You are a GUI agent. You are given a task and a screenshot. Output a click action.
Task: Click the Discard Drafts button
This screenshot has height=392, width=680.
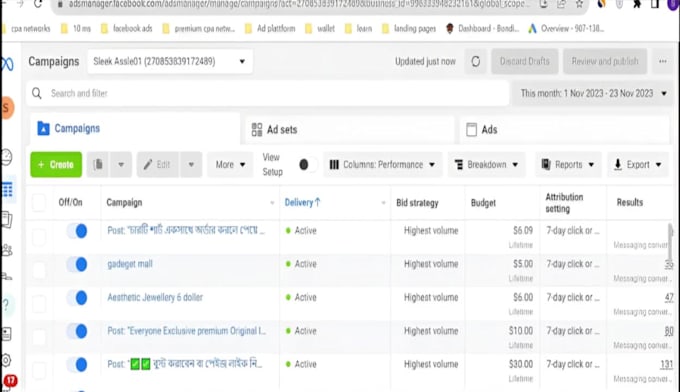pyautogui.click(x=525, y=62)
